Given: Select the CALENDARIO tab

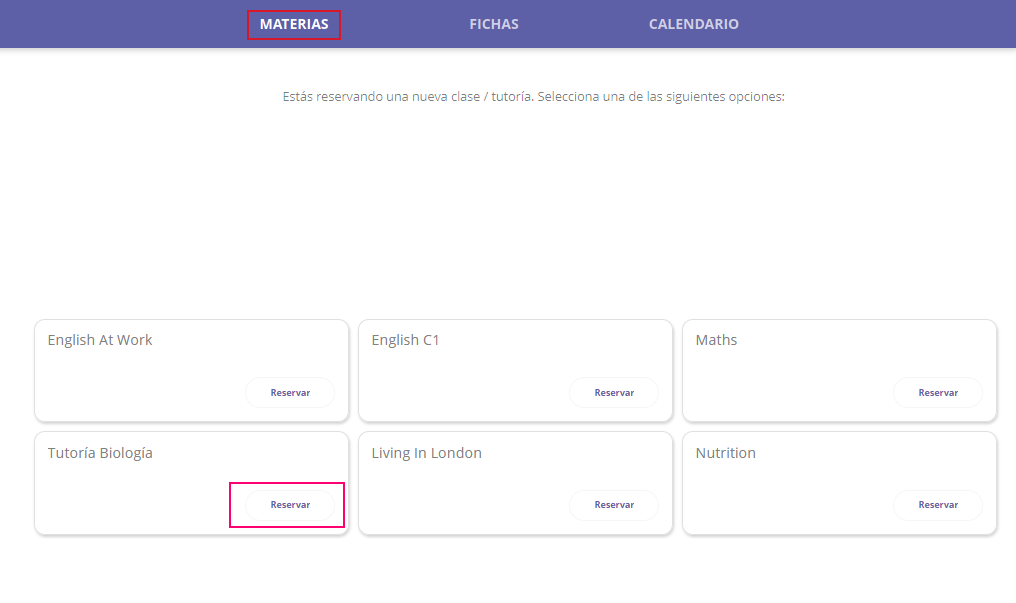Looking at the screenshot, I should coord(693,24).
